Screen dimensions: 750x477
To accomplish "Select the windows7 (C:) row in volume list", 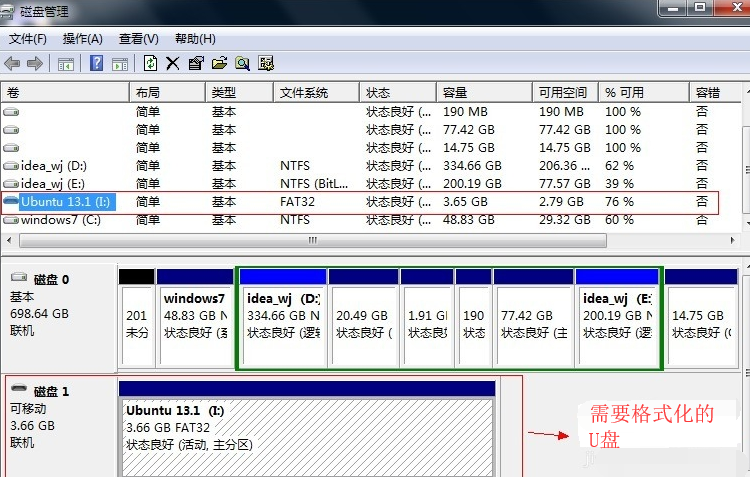I will coord(60,220).
